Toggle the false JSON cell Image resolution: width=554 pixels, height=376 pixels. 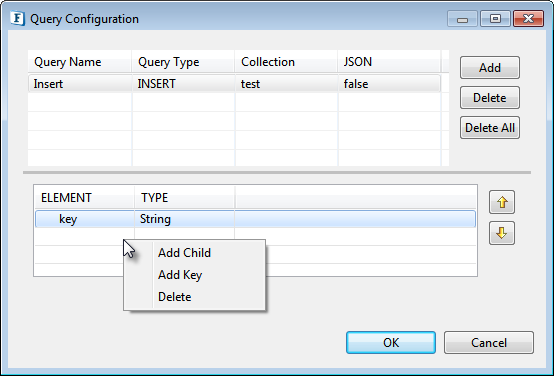coord(389,84)
